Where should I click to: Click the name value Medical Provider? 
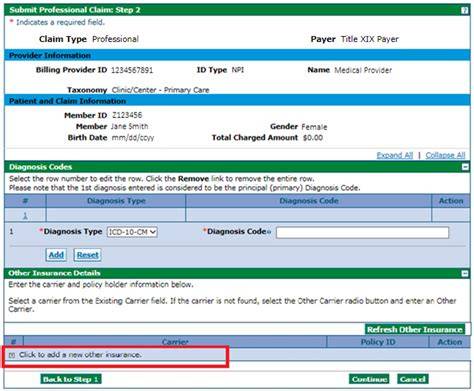tap(363, 70)
